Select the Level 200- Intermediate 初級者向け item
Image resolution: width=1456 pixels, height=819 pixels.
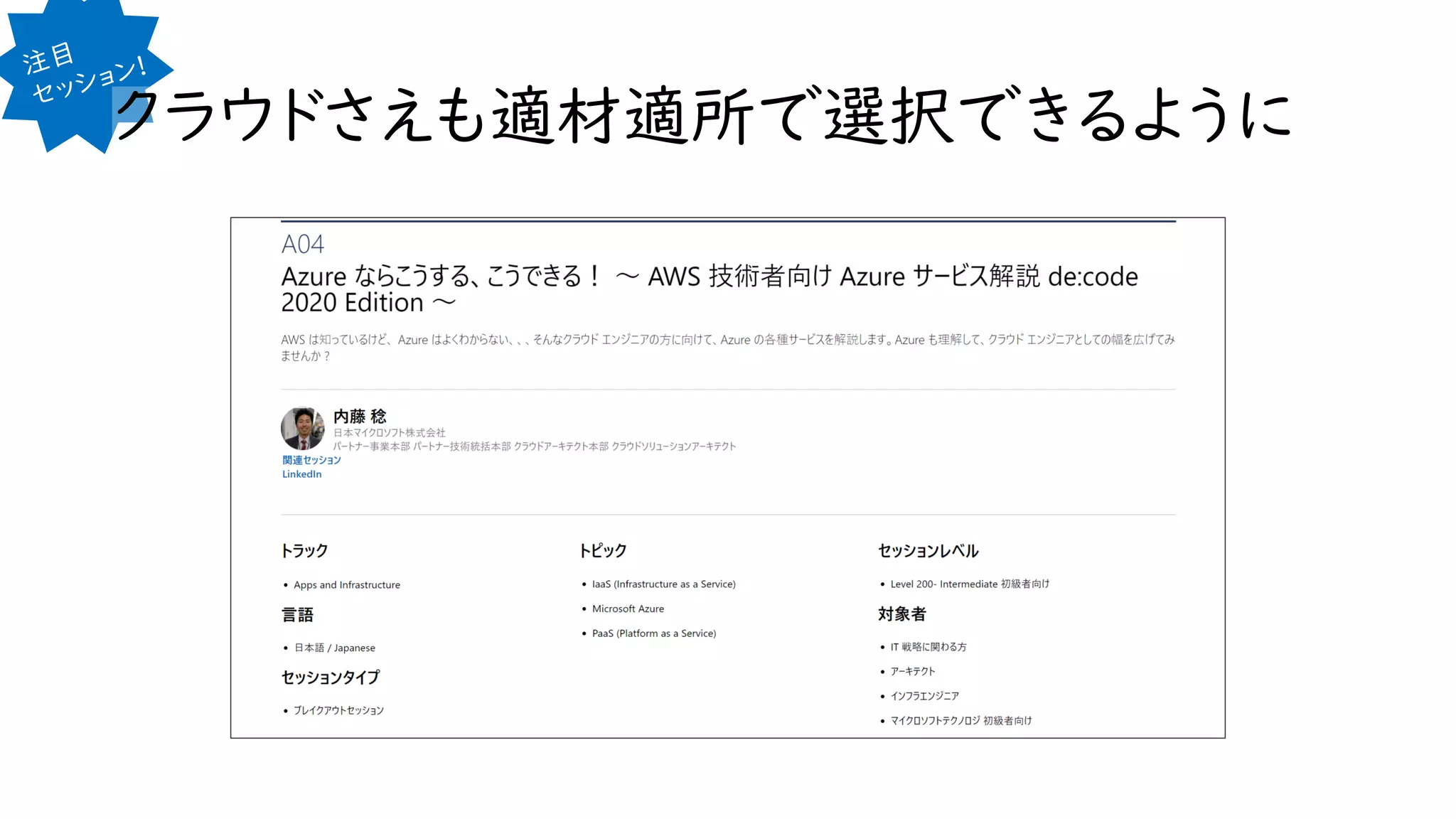[x=970, y=584]
